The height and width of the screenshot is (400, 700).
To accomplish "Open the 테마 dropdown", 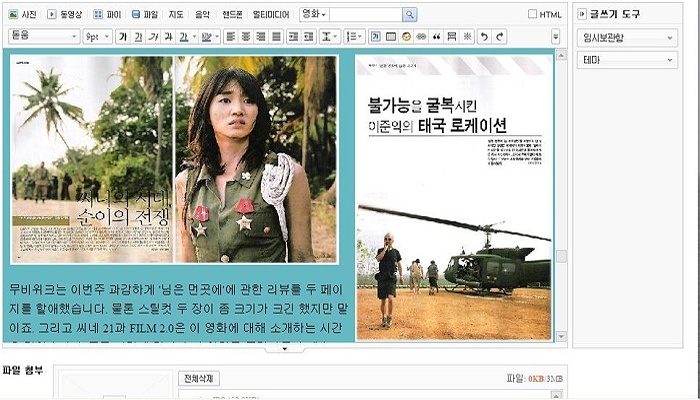I will pyautogui.click(x=627, y=60).
